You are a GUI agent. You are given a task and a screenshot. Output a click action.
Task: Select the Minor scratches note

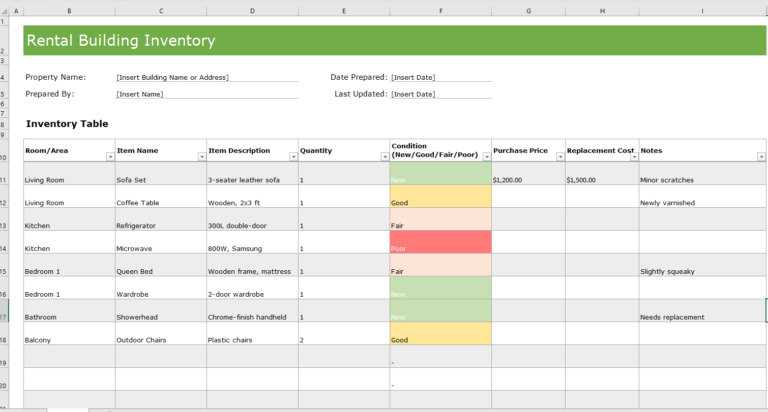pos(702,173)
